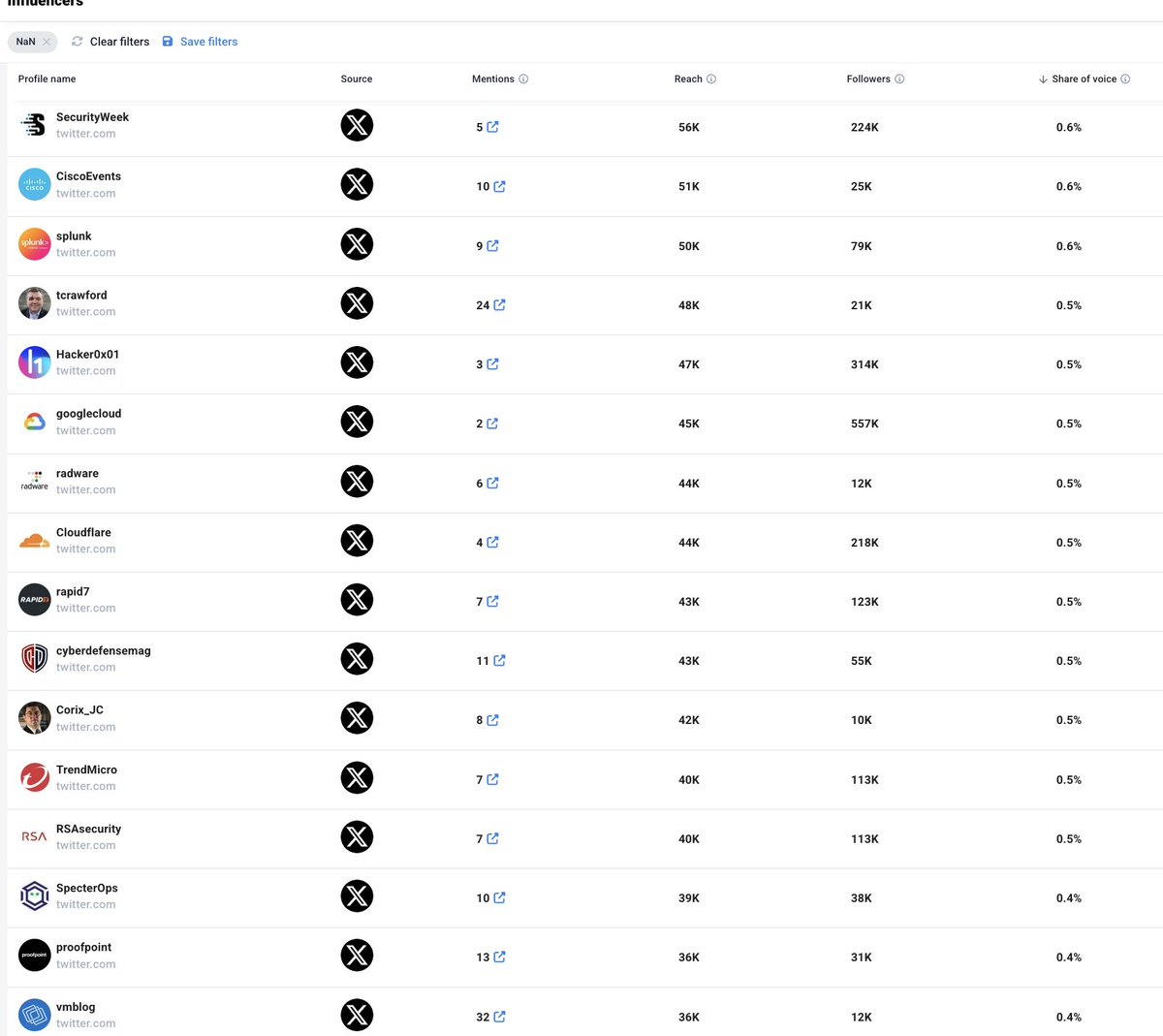Click splunk profile avatar
1163x1036 pixels.
(x=34, y=243)
